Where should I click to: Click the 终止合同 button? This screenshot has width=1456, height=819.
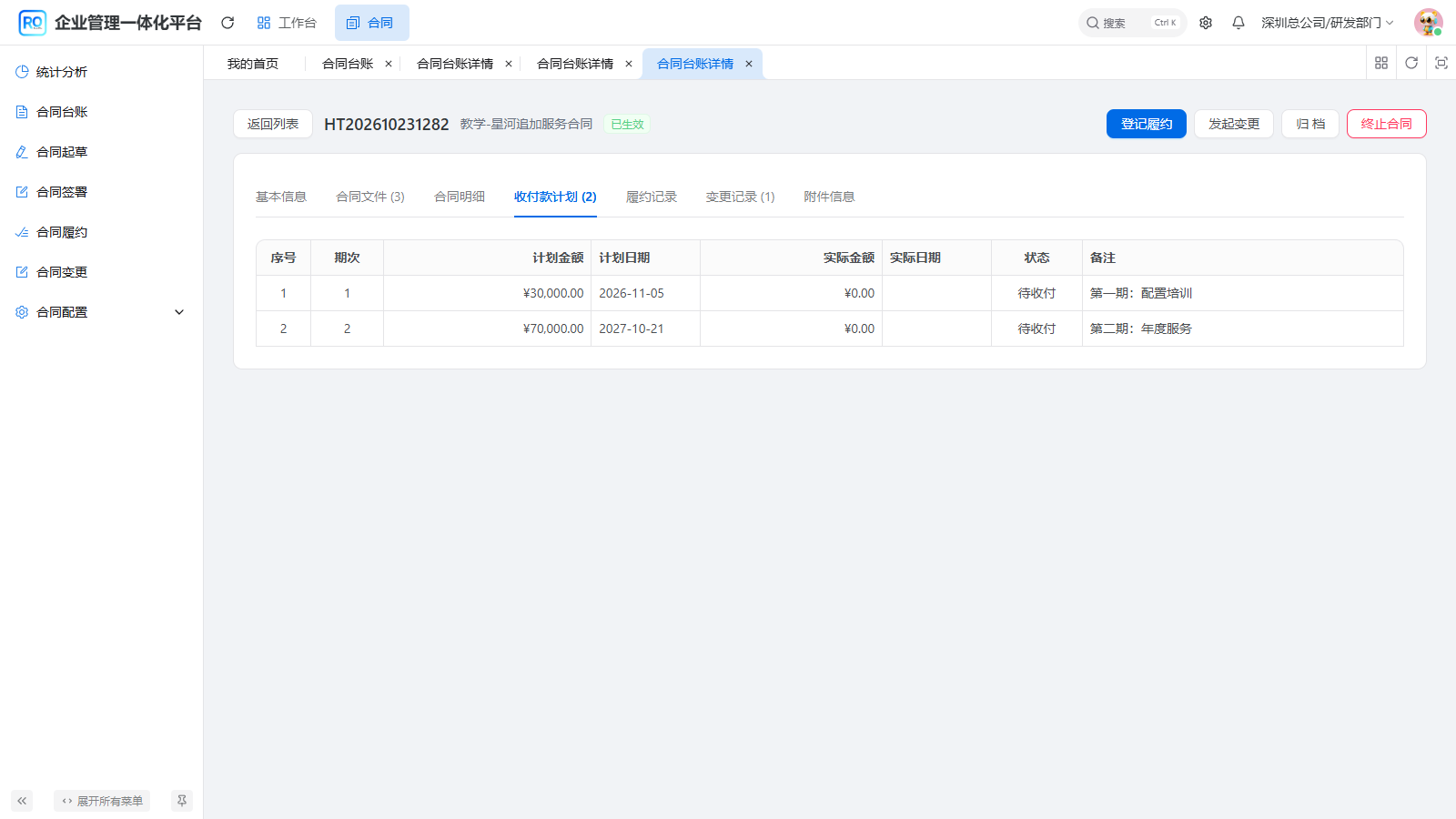1387,124
